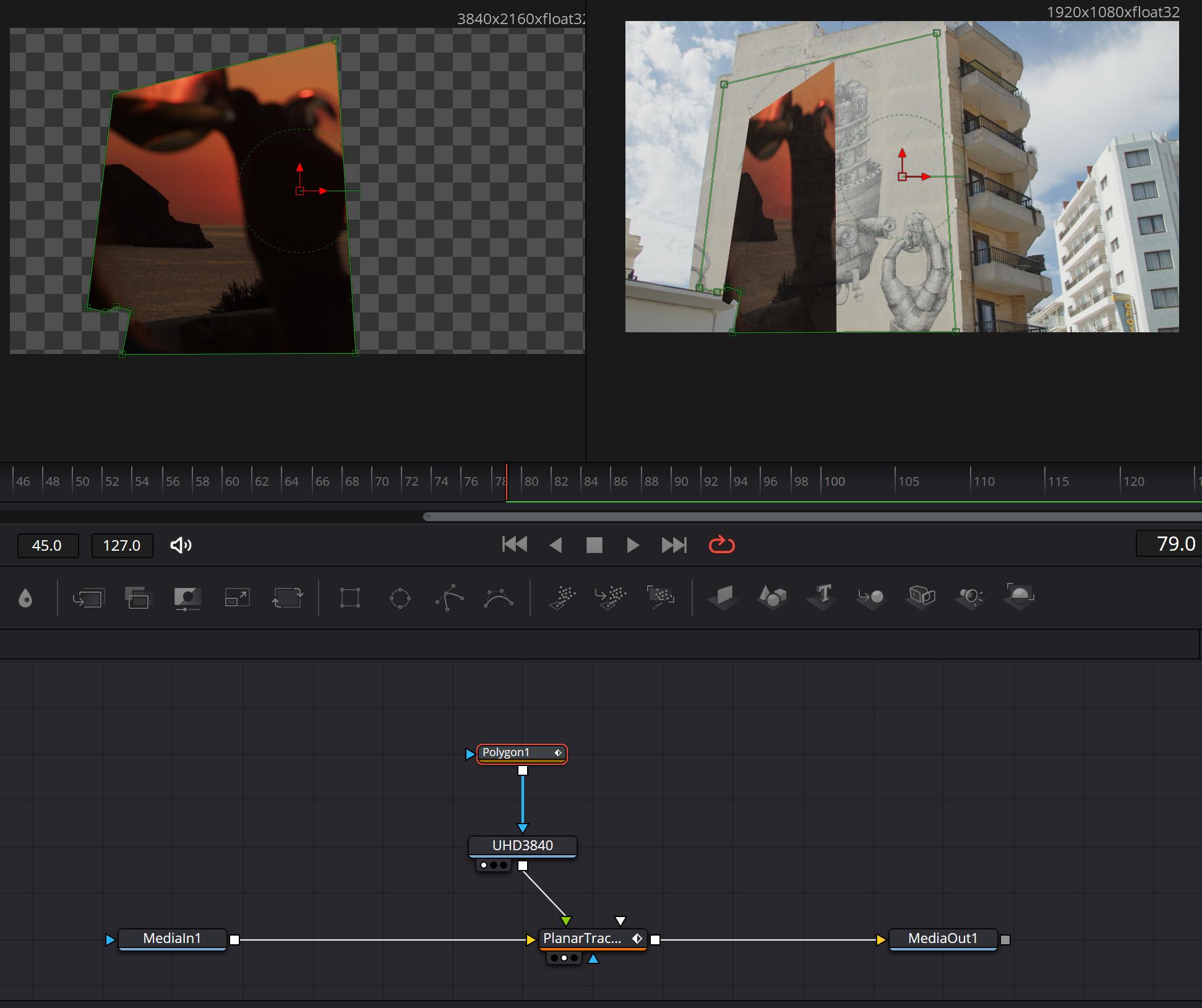Add a Merge 3D node
The width and height of the screenshot is (1202, 1008).
coord(871,598)
